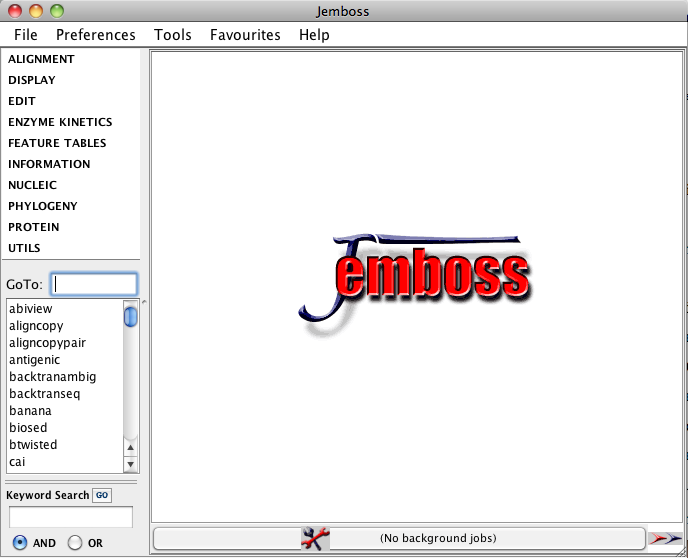
Task: Click the green zoom window button
Action: pyautogui.click(x=57, y=11)
